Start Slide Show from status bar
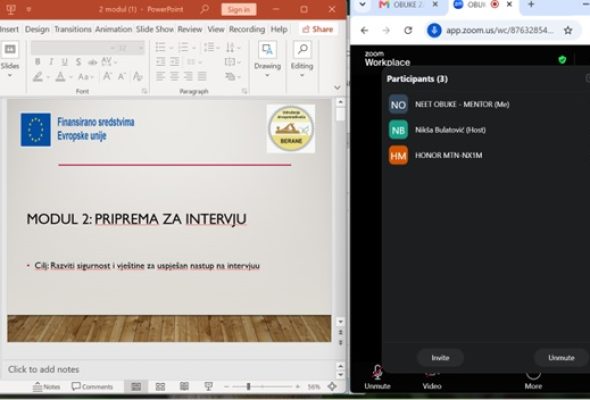The height and width of the screenshot is (400, 590). [208, 386]
